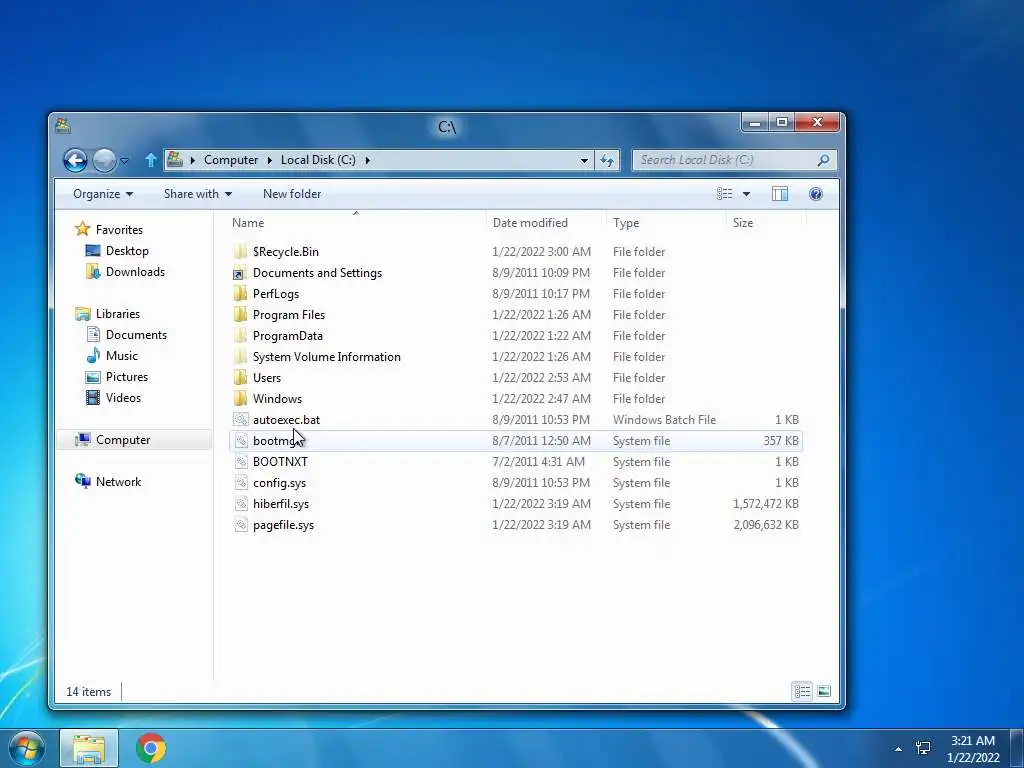Open the Windows Start menu
Viewport: 1024px width, 768px height.
pos(27,748)
